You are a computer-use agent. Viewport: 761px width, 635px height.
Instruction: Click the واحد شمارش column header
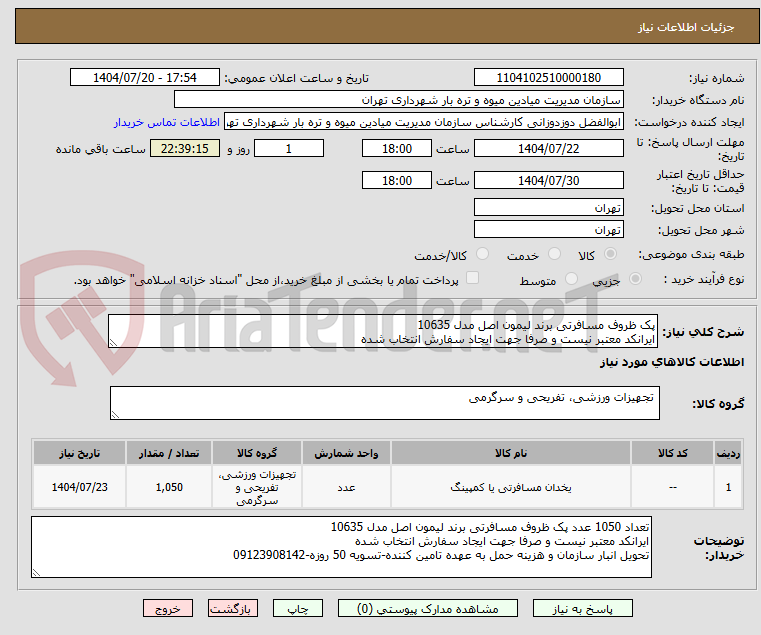coord(346,453)
